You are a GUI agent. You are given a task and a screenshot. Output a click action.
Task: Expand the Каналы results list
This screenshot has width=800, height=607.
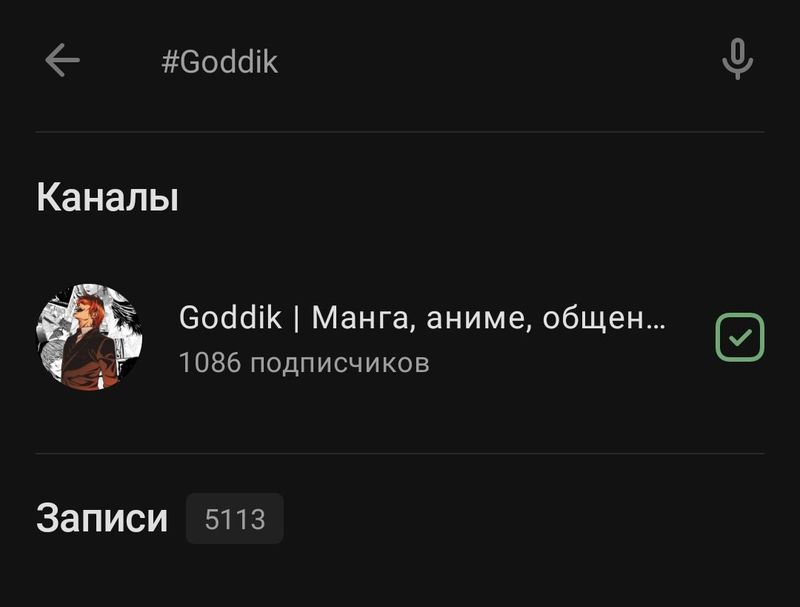tap(108, 197)
